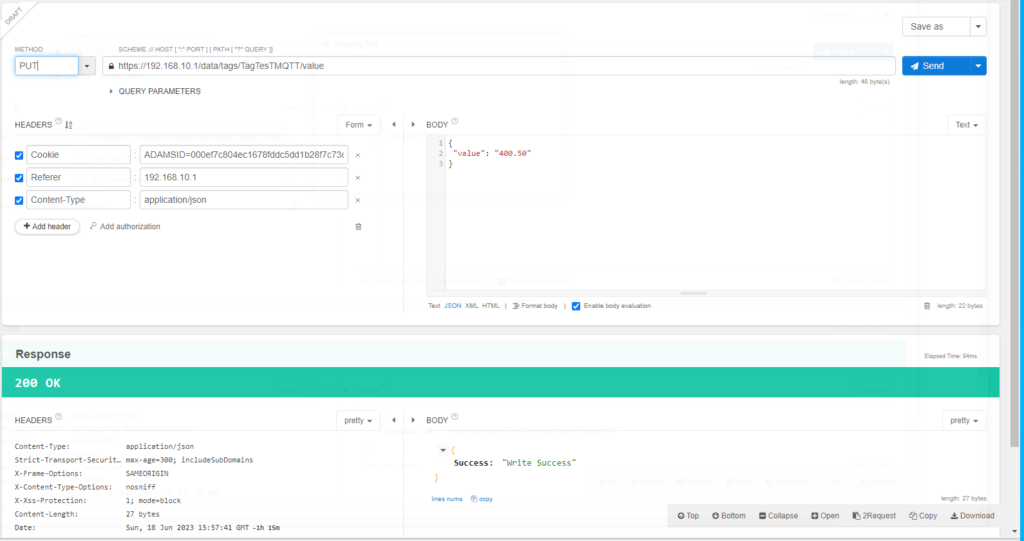Click the Open button in response toolbar
Image resolution: width=1024 pixels, height=541 pixels.
(x=825, y=516)
